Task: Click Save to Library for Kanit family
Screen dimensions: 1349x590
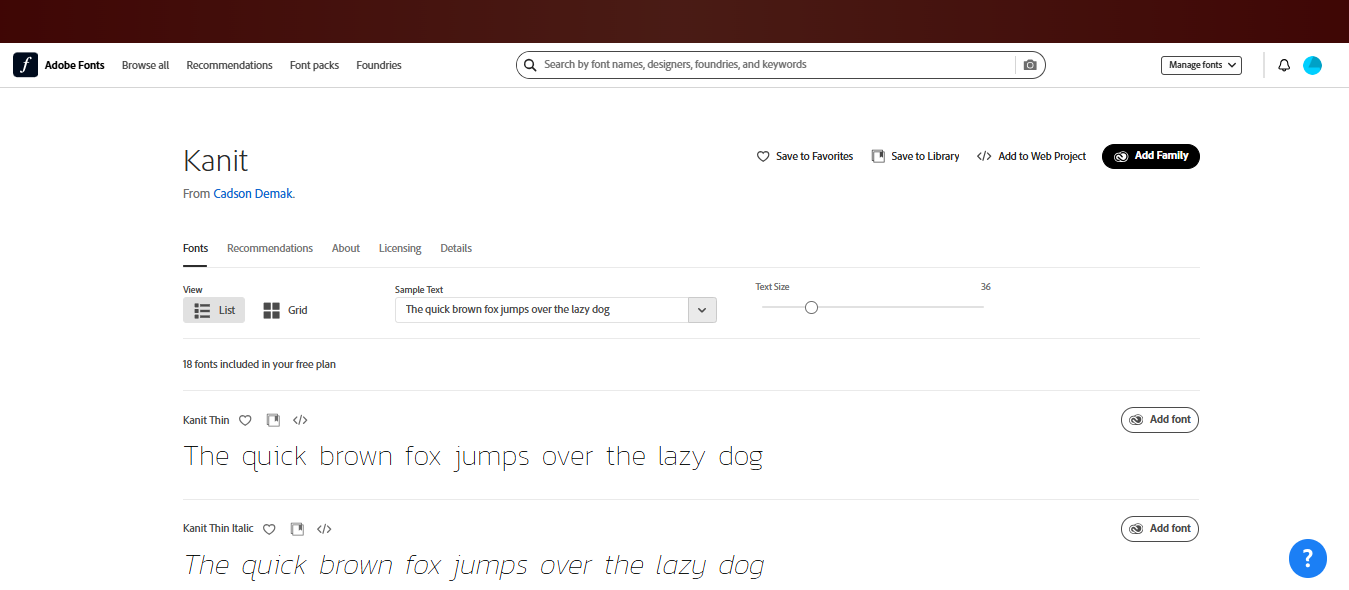Action: click(x=915, y=156)
